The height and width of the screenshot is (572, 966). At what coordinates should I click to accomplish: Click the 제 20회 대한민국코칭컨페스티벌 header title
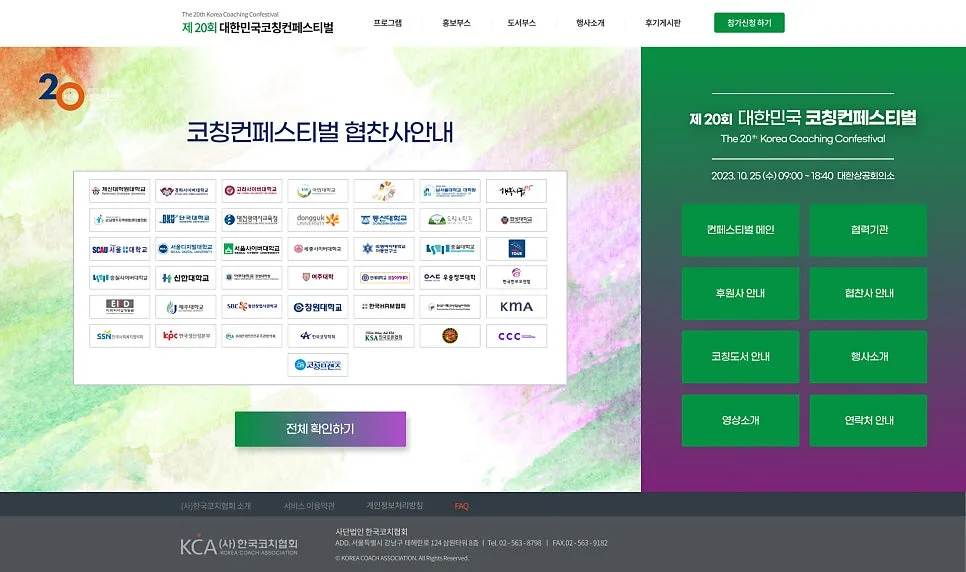pos(258,27)
